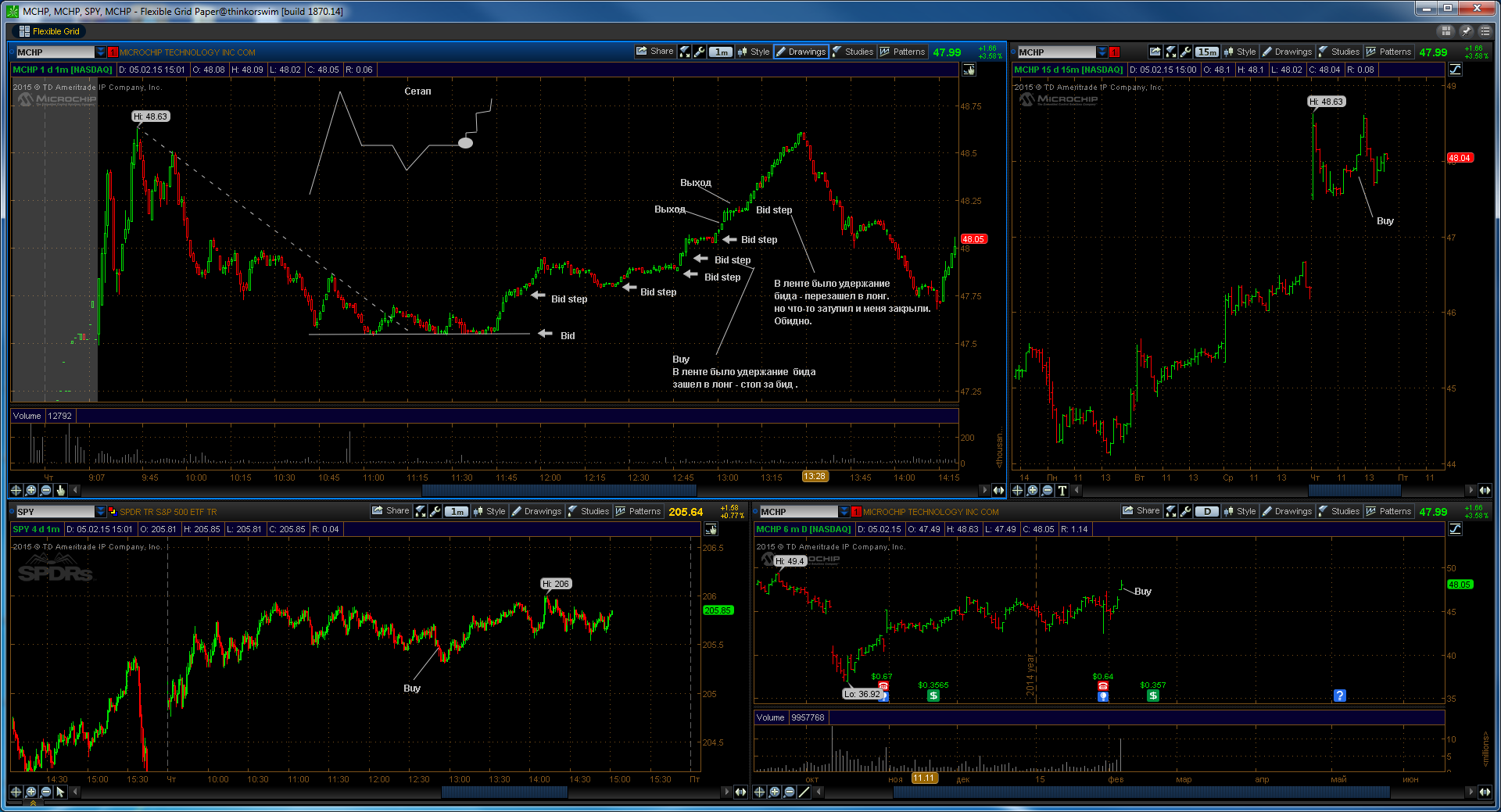The height and width of the screenshot is (812, 1501).
Task: Click the Share icon in the MCHP 15m chart
Action: tap(1155, 52)
